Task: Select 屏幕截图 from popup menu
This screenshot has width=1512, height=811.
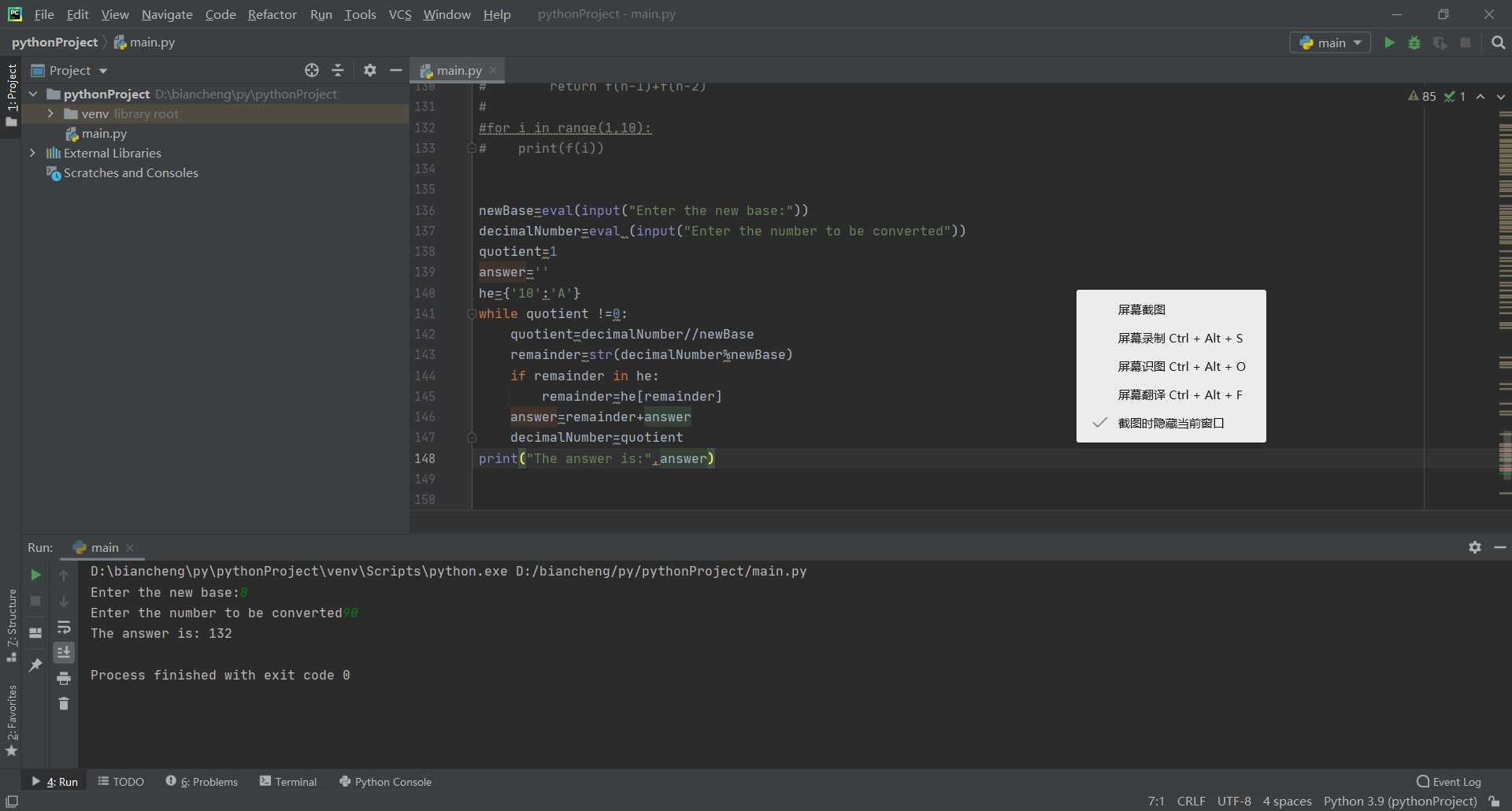Action: pyautogui.click(x=1171, y=309)
